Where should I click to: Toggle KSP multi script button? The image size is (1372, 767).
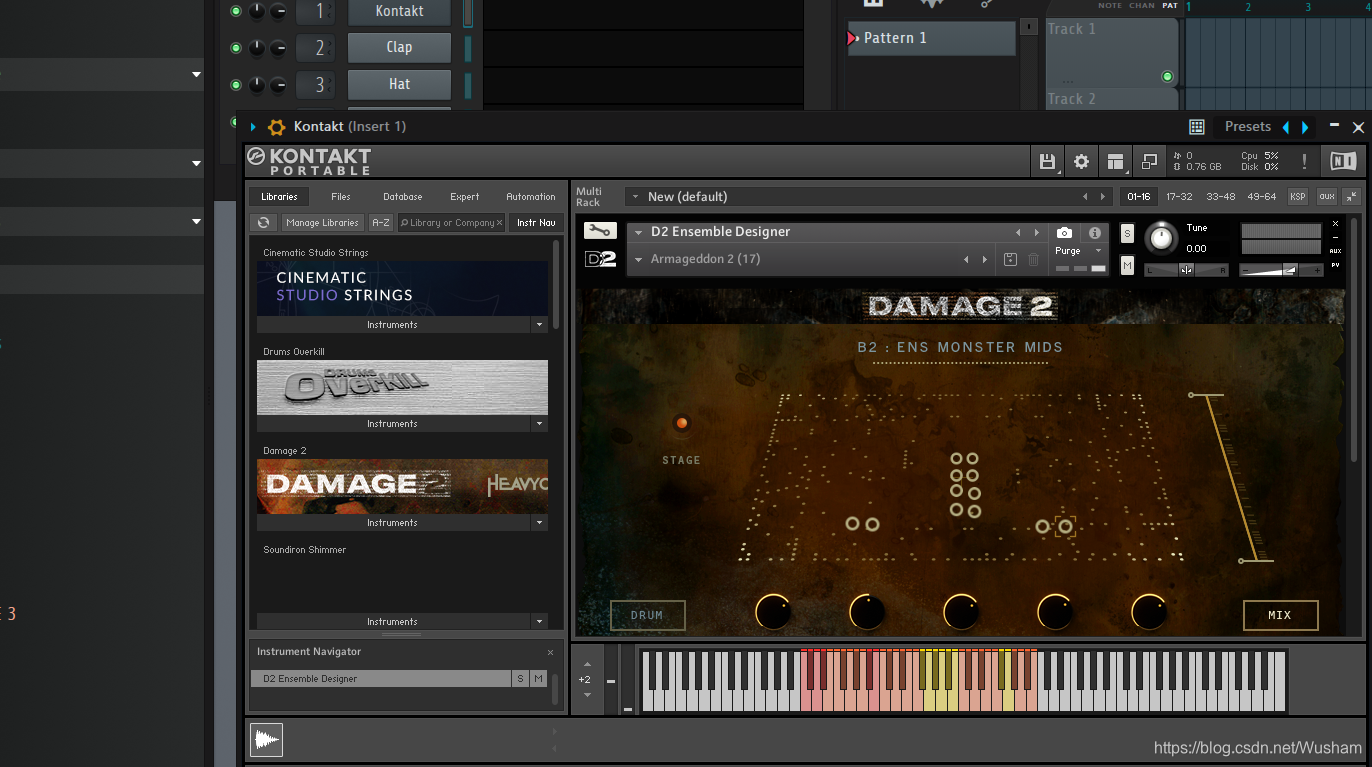pyautogui.click(x=1298, y=197)
